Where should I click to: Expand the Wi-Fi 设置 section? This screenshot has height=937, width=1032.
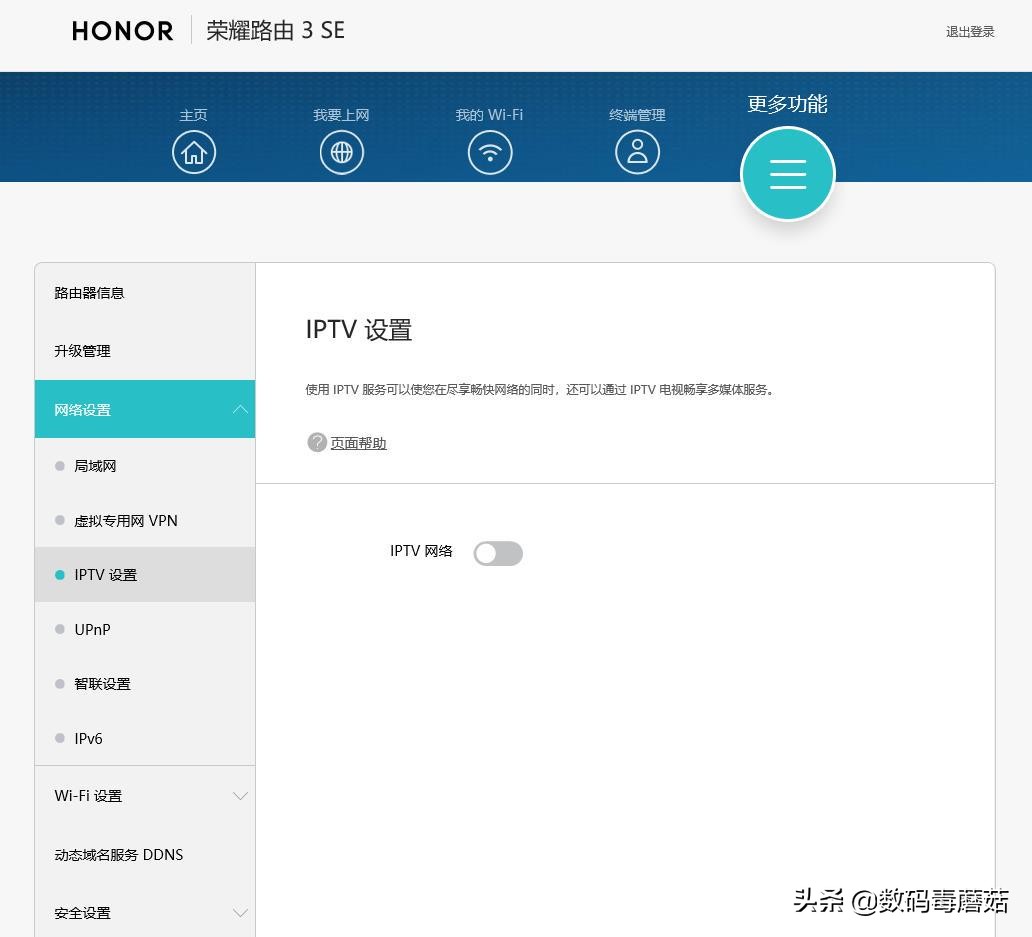[145, 795]
